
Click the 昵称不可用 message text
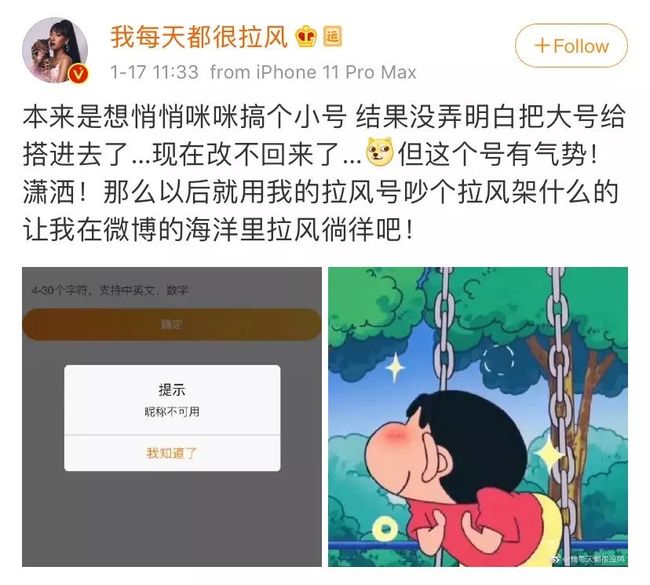click(172, 412)
